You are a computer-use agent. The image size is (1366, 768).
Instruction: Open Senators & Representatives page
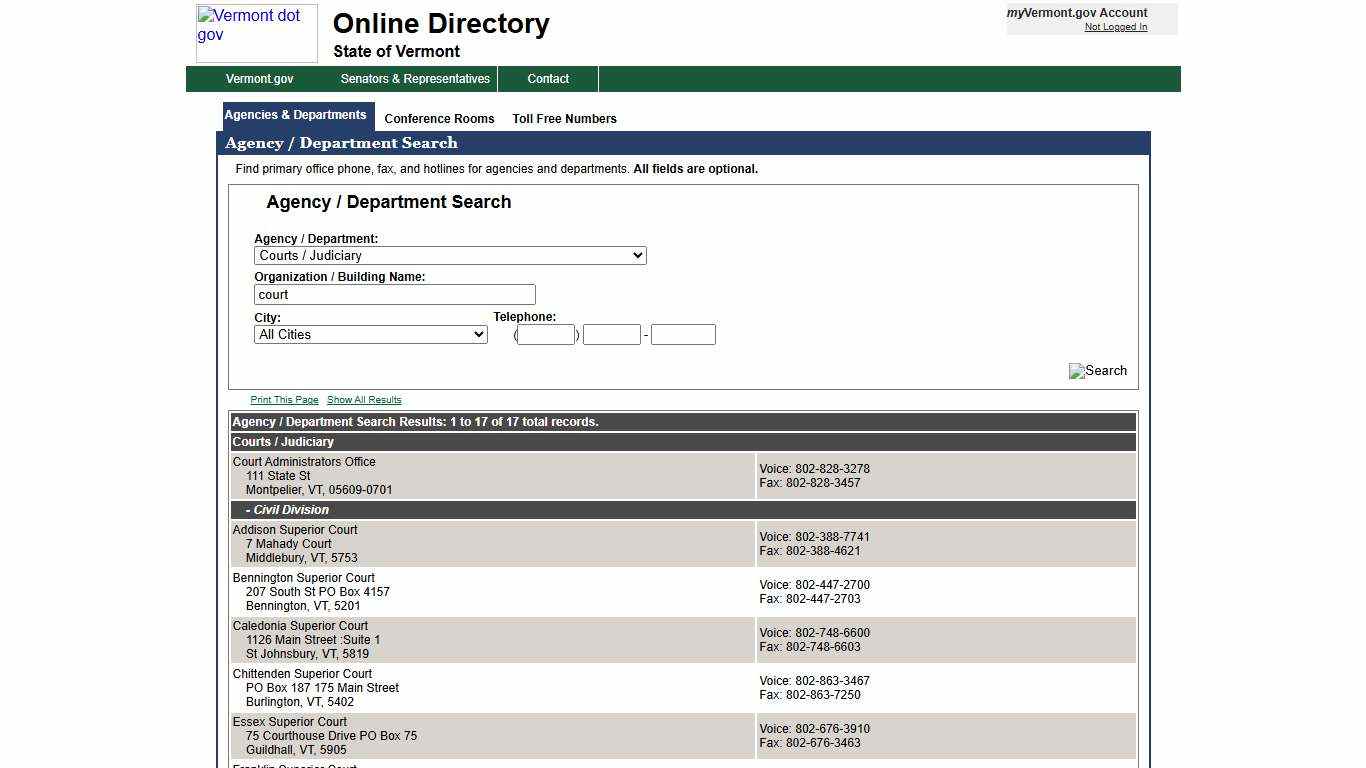[x=414, y=78]
